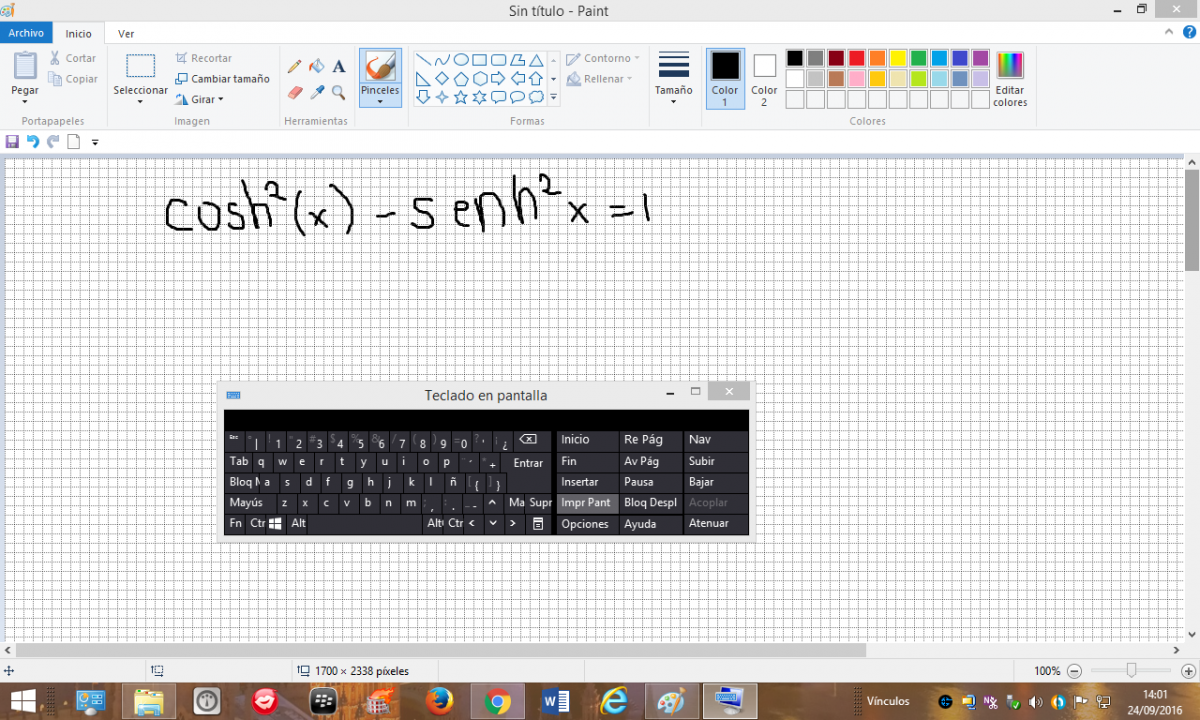Open Google Chrome from the taskbar
1200x720 pixels.
click(497, 702)
